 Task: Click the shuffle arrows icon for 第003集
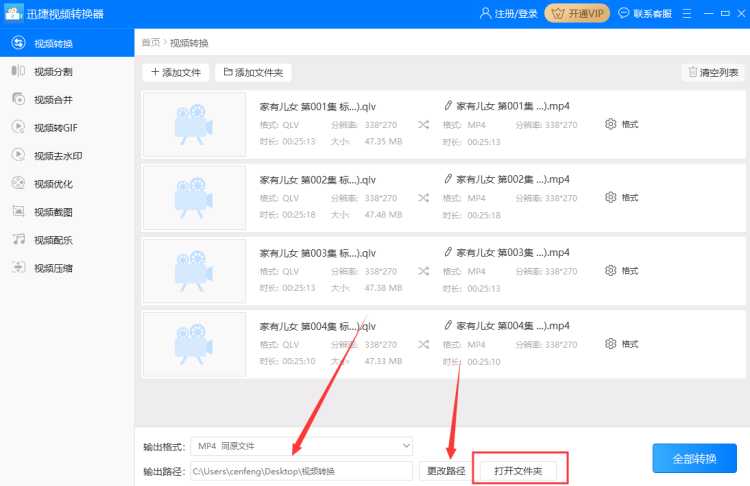tap(423, 271)
